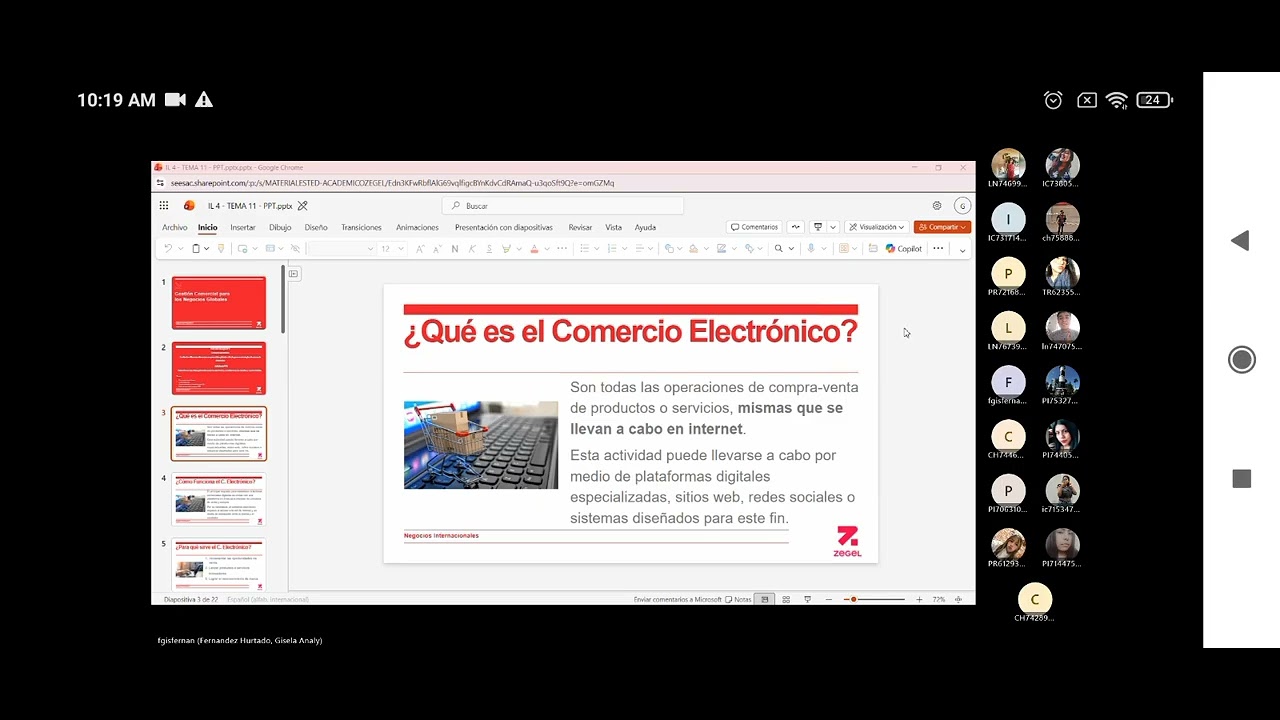Click the zoom in plus button
1280x720 pixels.
tap(919, 599)
